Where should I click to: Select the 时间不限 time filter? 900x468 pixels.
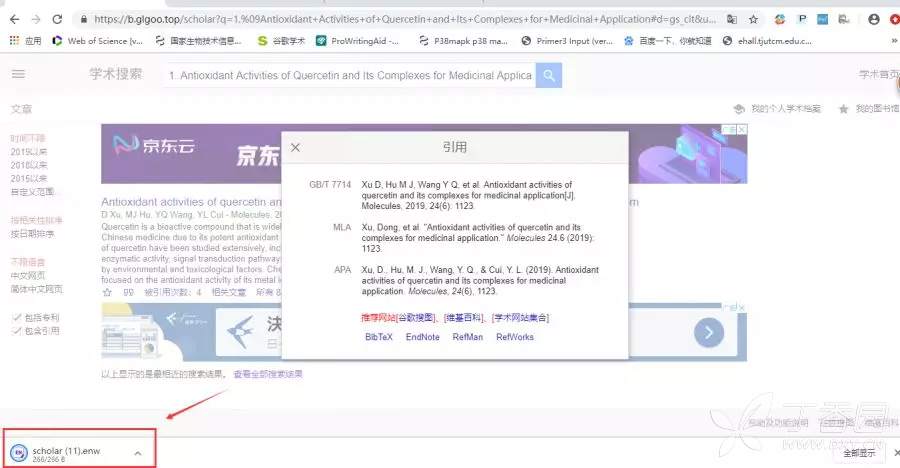(28, 138)
